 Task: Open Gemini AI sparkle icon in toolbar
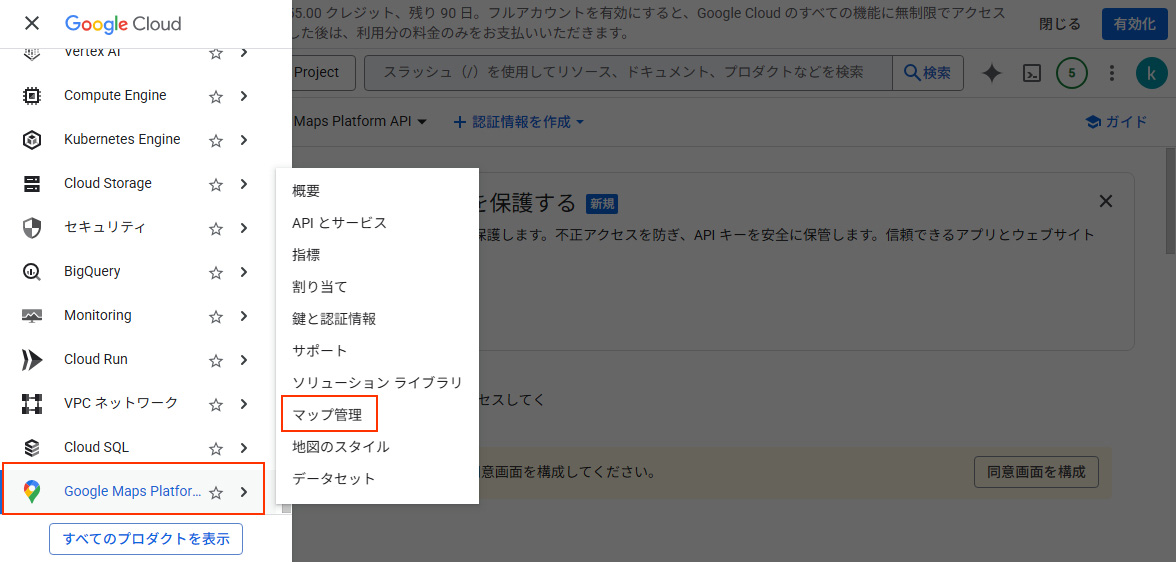(x=991, y=73)
